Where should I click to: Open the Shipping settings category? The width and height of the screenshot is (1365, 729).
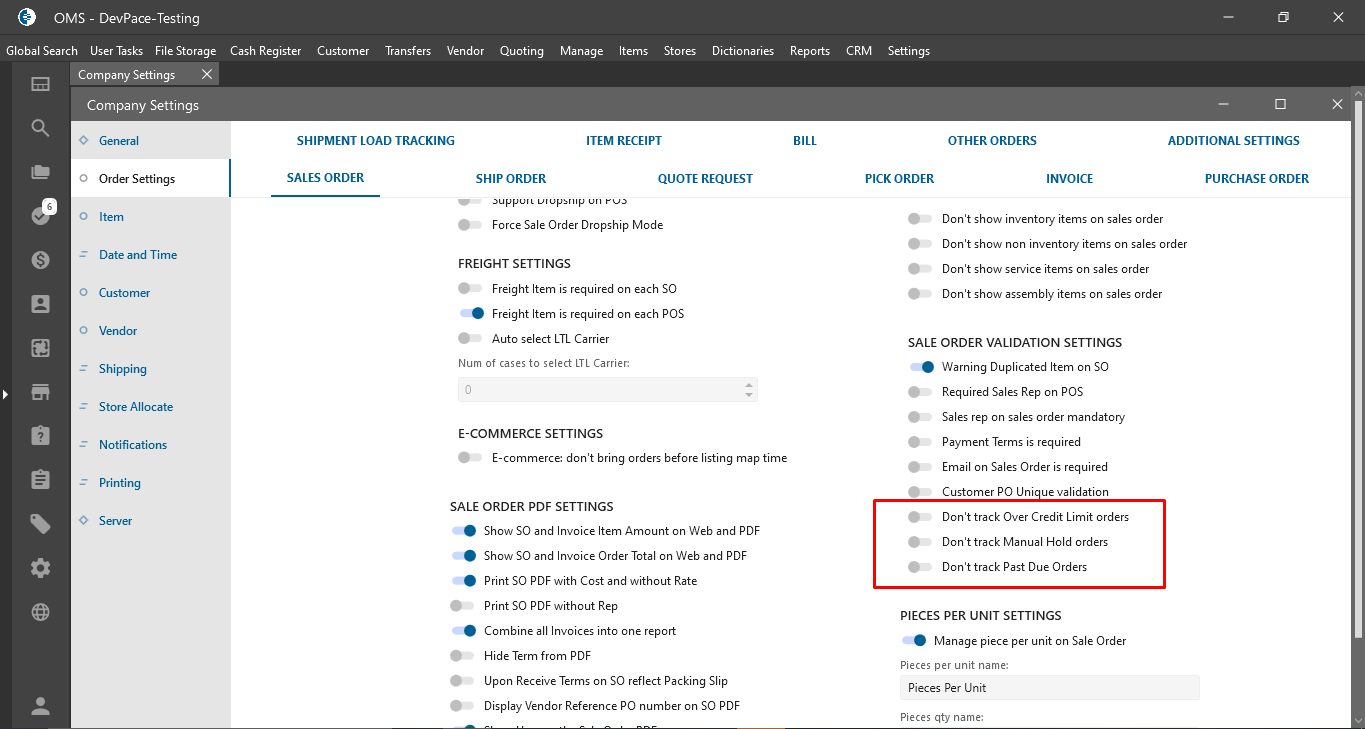click(x=122, y=369)
